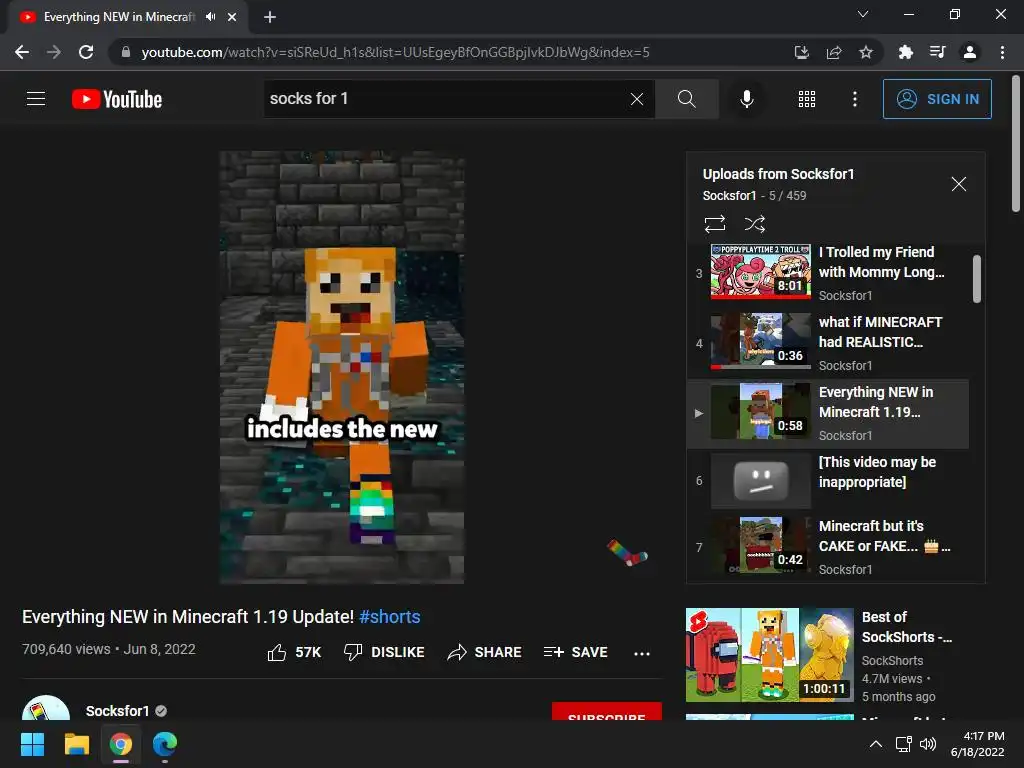The width and height of the screenshot is (1024, 768).
Task: Play 'Minecraft but it's CAKE or FAKE' item
Action: coord(828,547)
